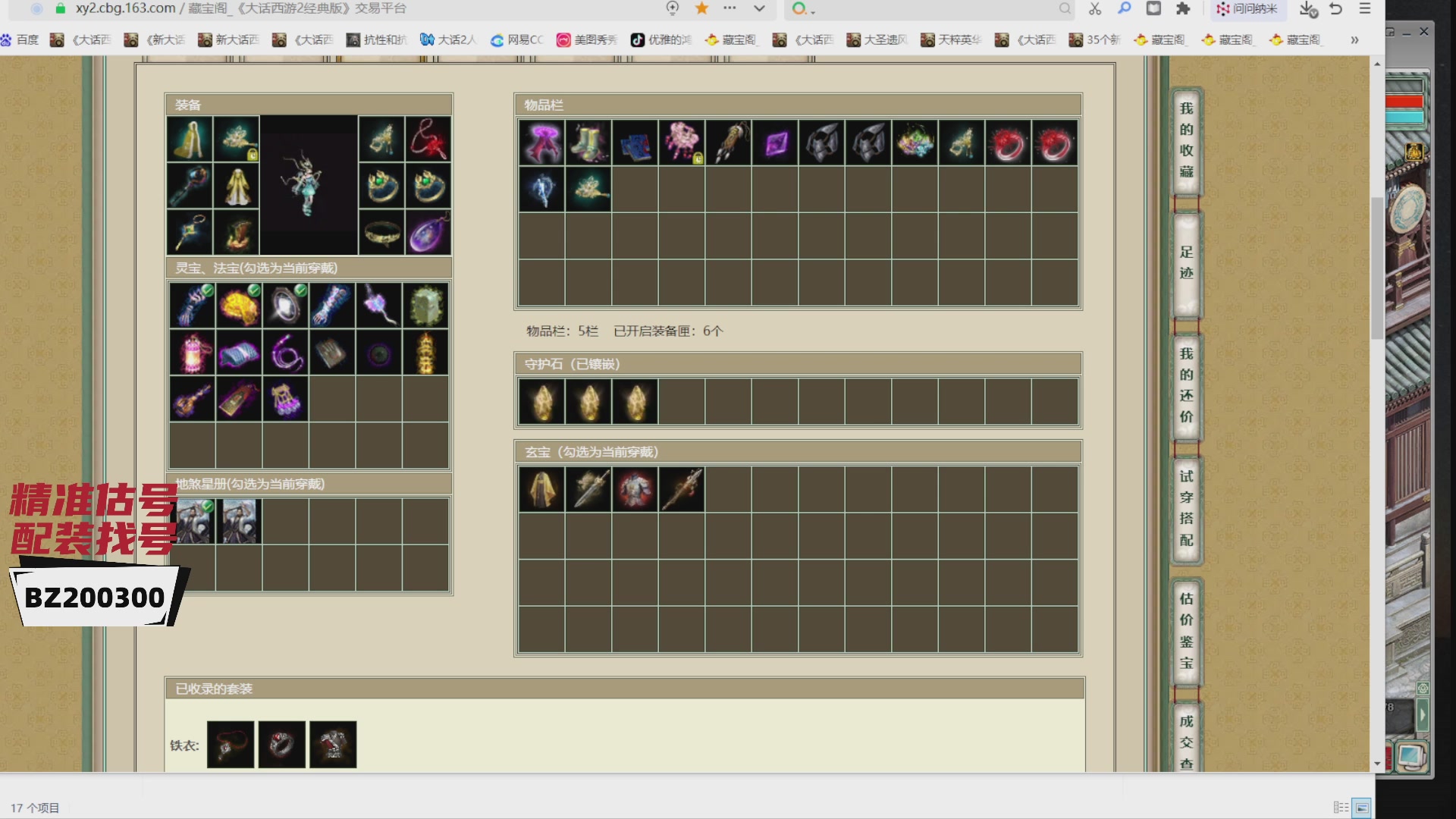Click the 试穿搭配 side button
1456x819 pixels.
[x=1186, y=508]
